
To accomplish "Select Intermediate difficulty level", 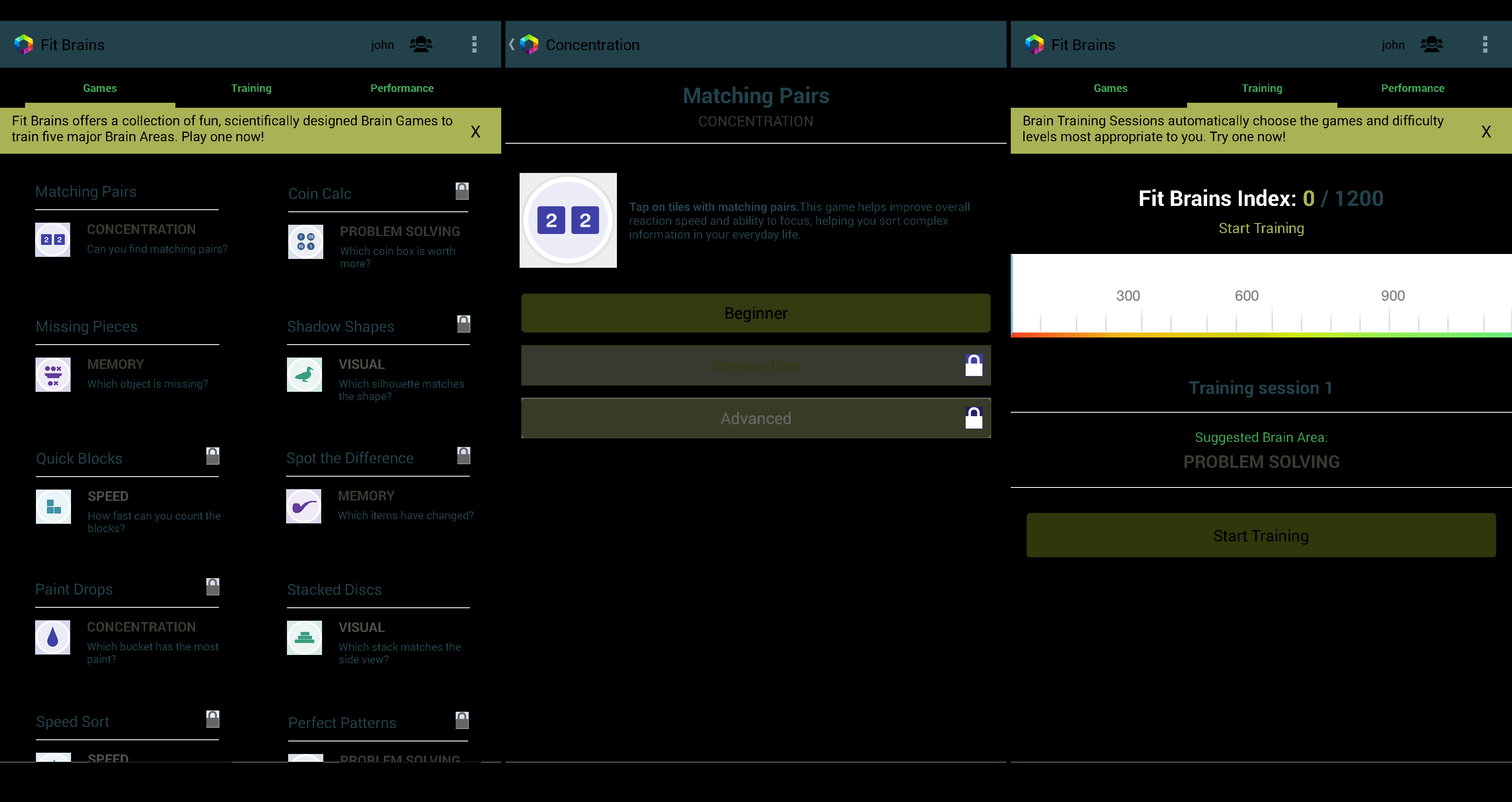I will pyautogui.click(x=756, y=366).
